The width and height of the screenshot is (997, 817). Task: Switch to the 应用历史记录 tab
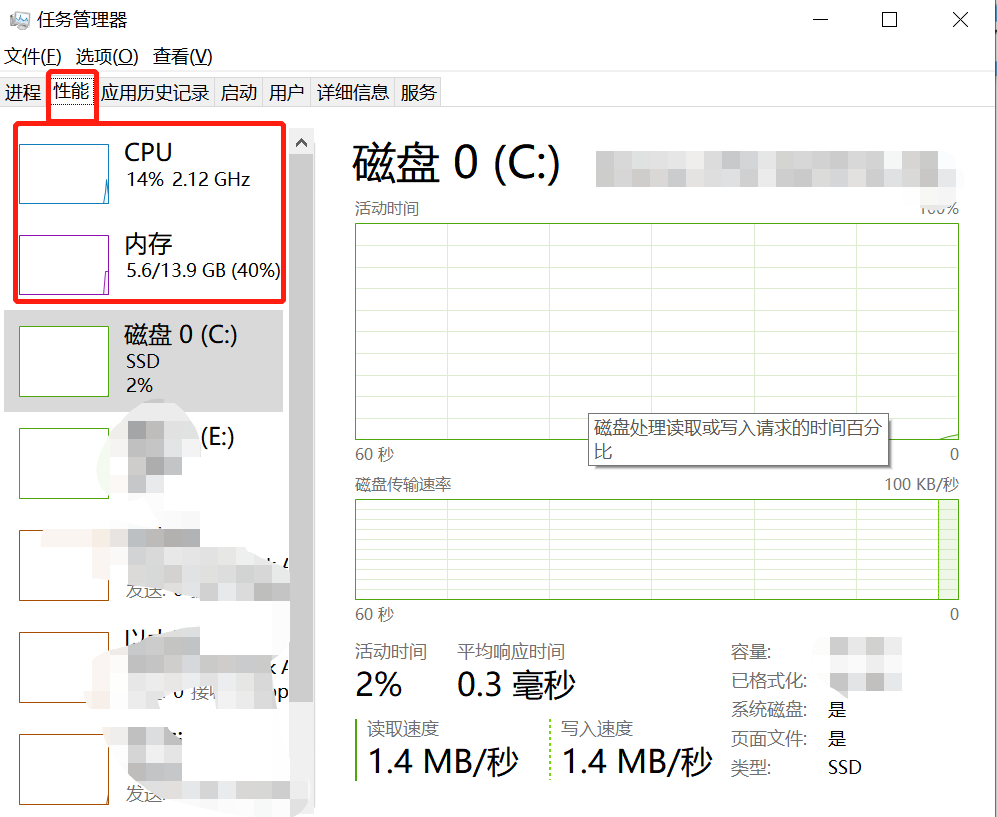155,93
